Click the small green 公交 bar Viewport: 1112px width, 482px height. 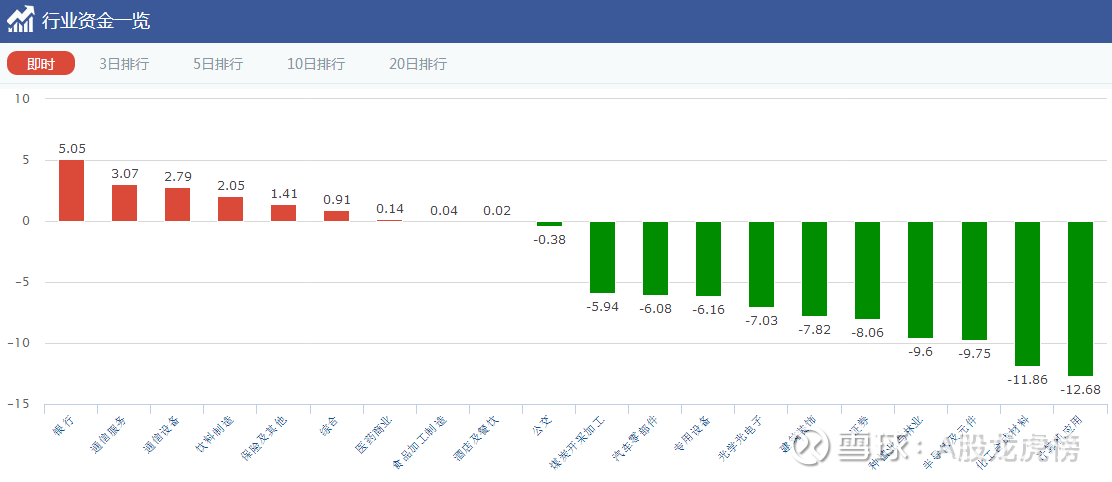pos(549,224)
